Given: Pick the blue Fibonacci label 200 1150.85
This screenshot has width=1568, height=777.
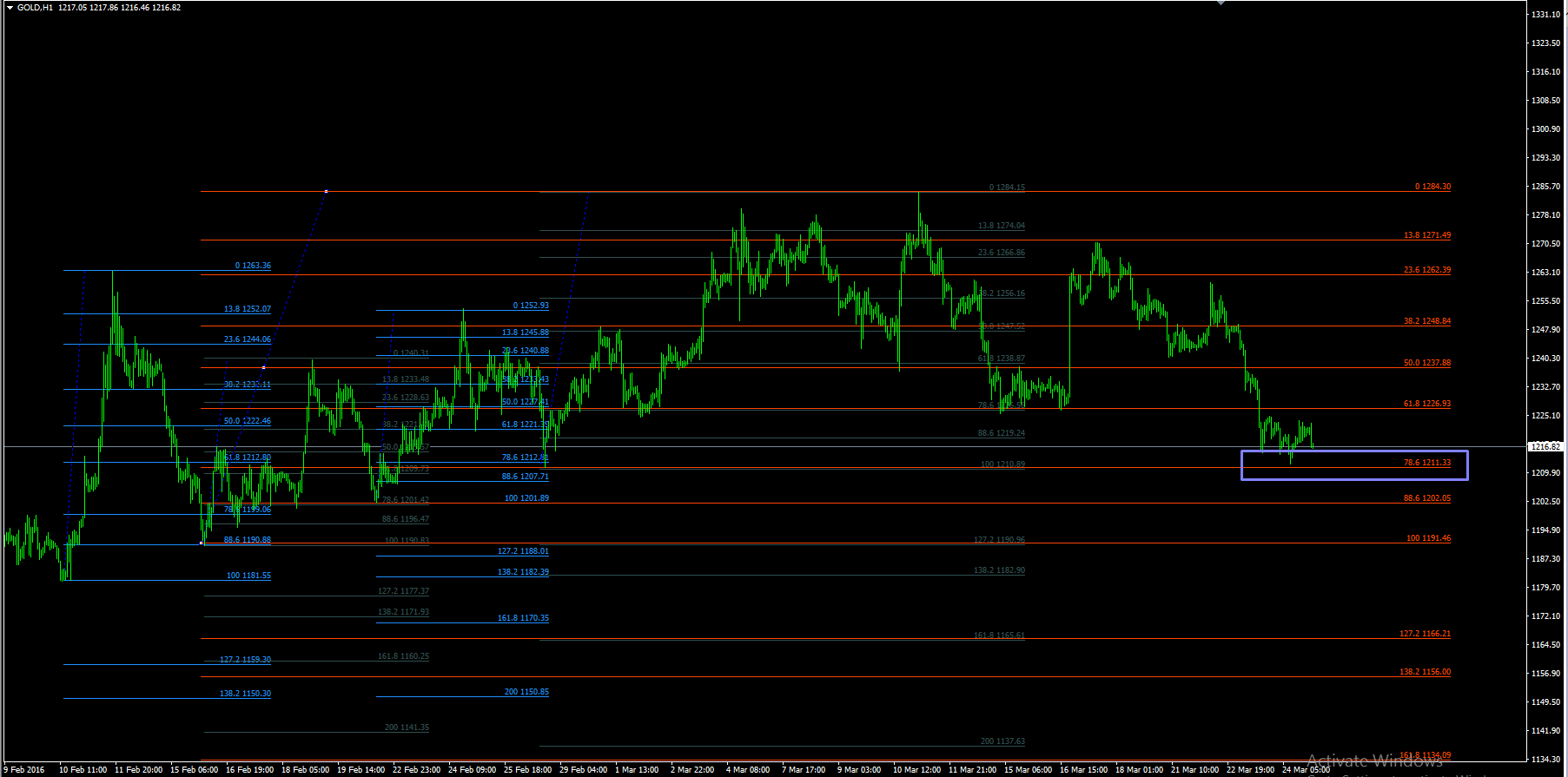Looking at the screenshot, I should (x=526, y=692).
